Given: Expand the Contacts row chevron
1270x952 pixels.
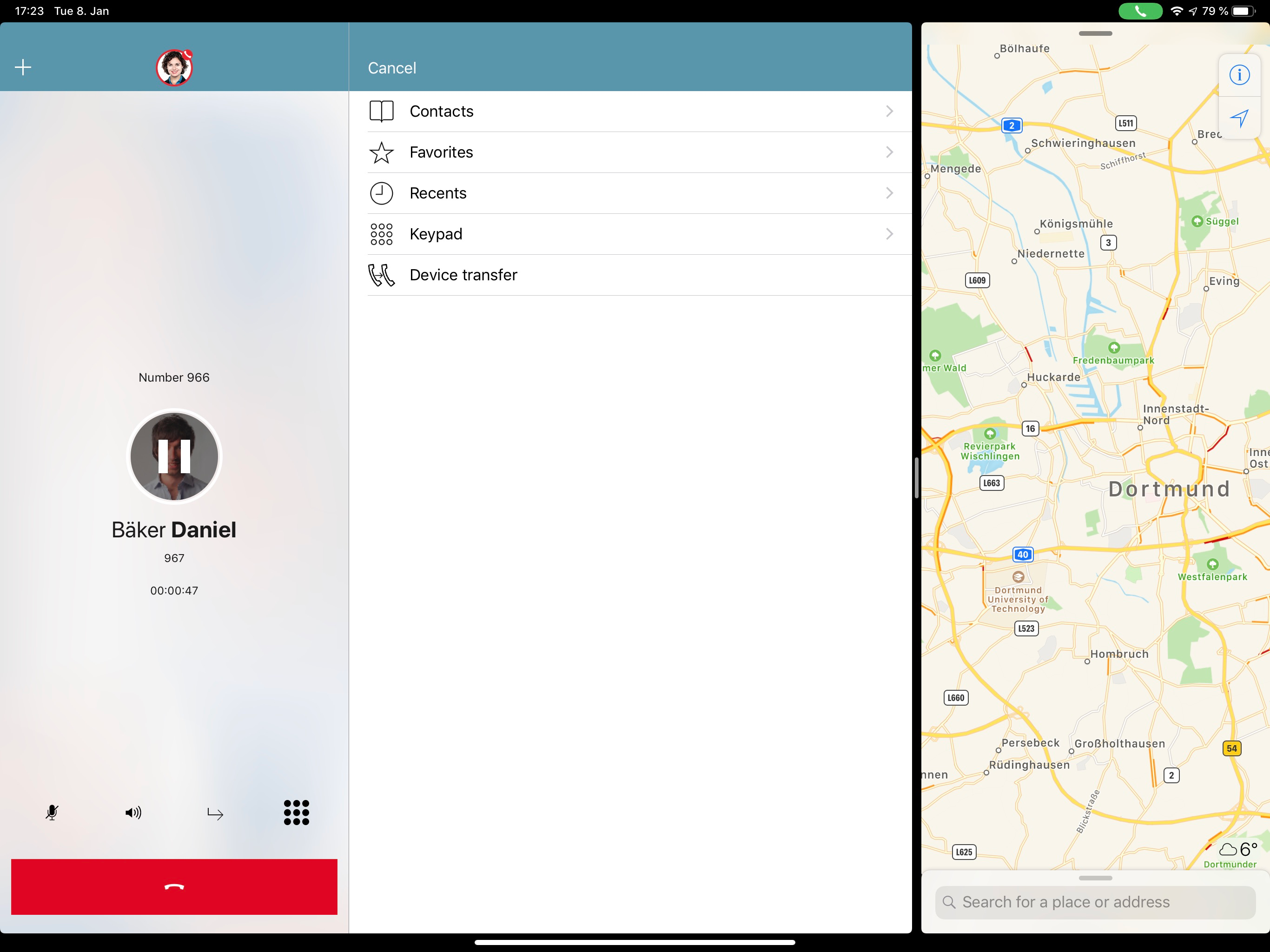Looking at the screenshot, I should click(889, 112).
